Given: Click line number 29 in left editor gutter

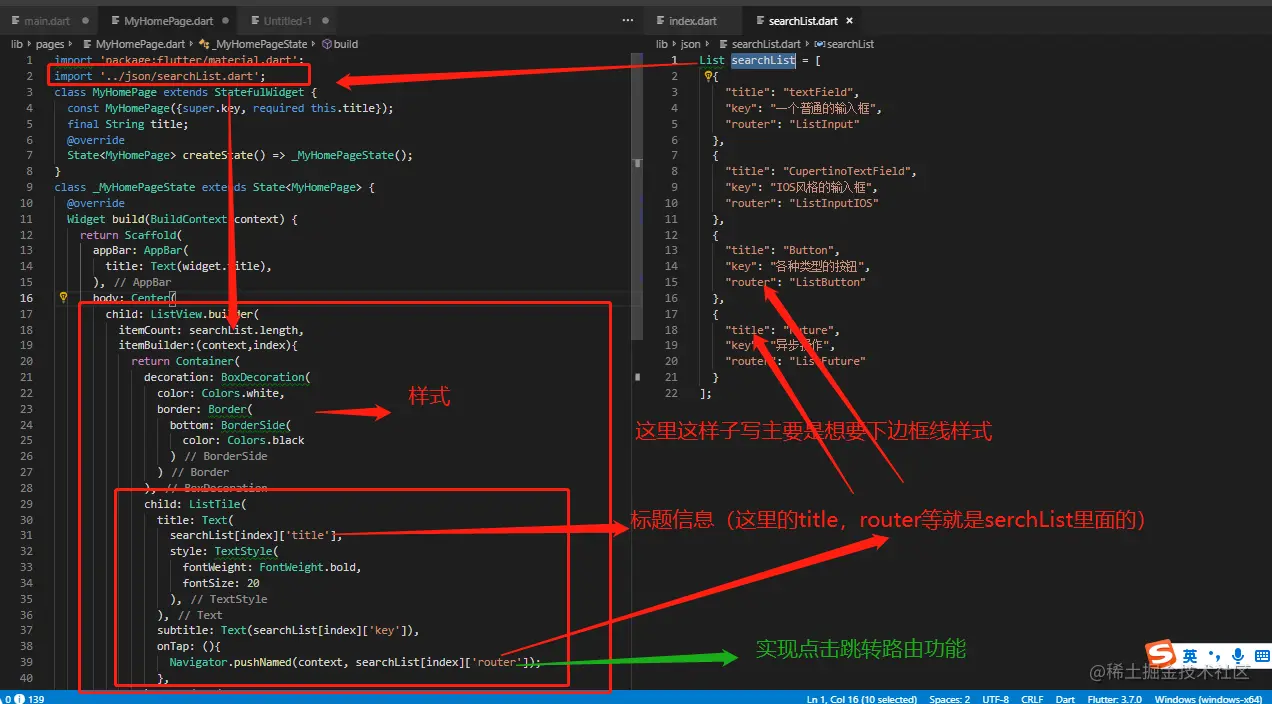Looking at the screenshot, I should [x=26, y=504].
